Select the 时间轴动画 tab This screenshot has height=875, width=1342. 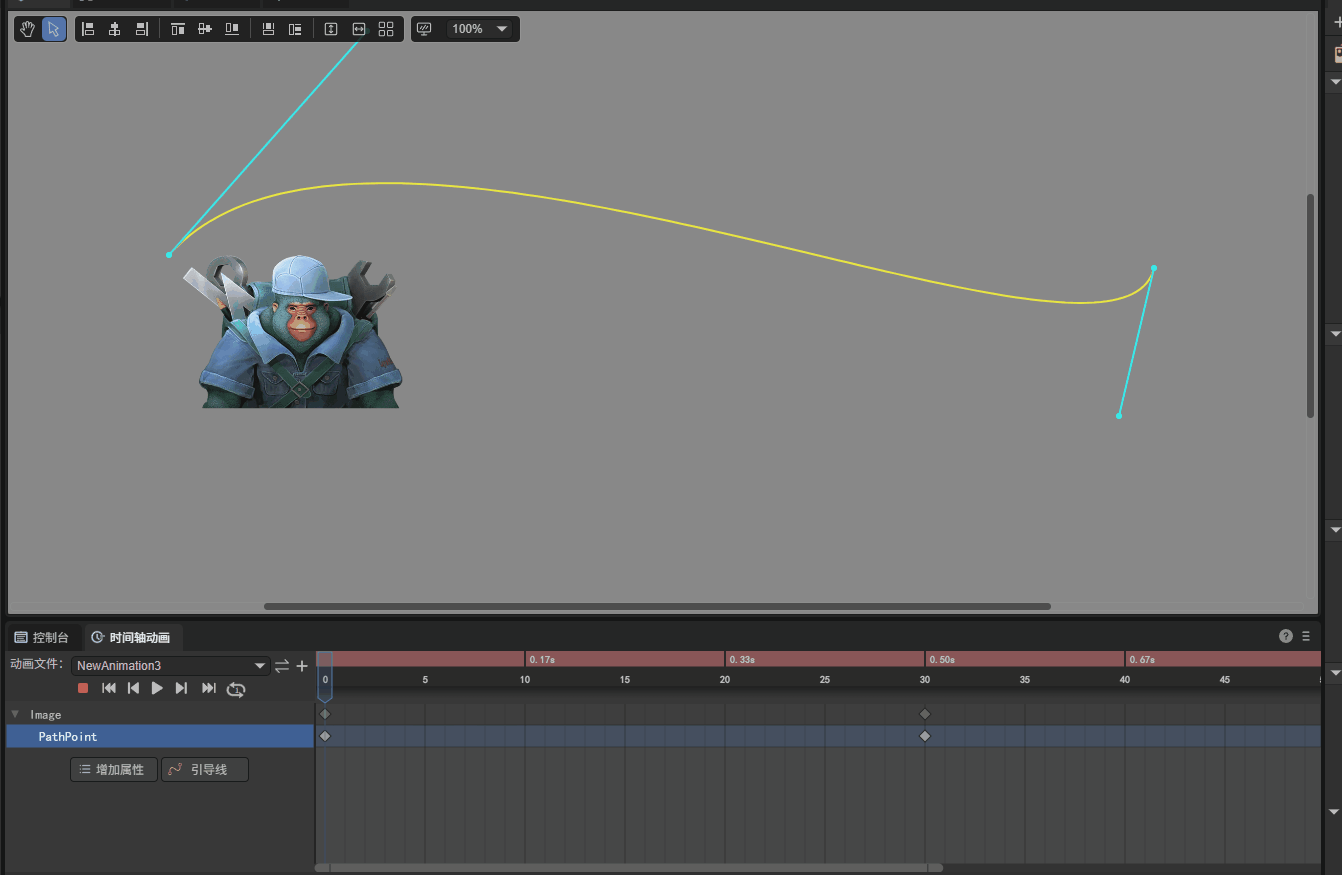(x=131, y=637)
